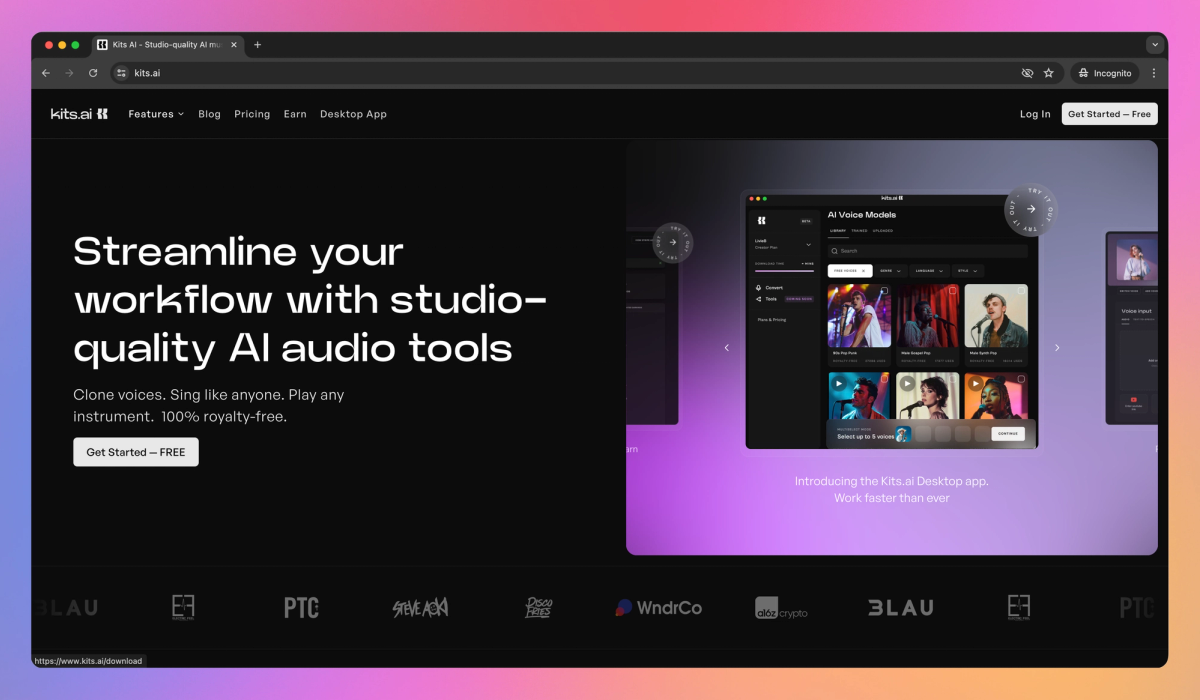The image size is (1200, 700).
Task: Tick checkbox on Male Gospel Pop card
Action: coord(952,291)
